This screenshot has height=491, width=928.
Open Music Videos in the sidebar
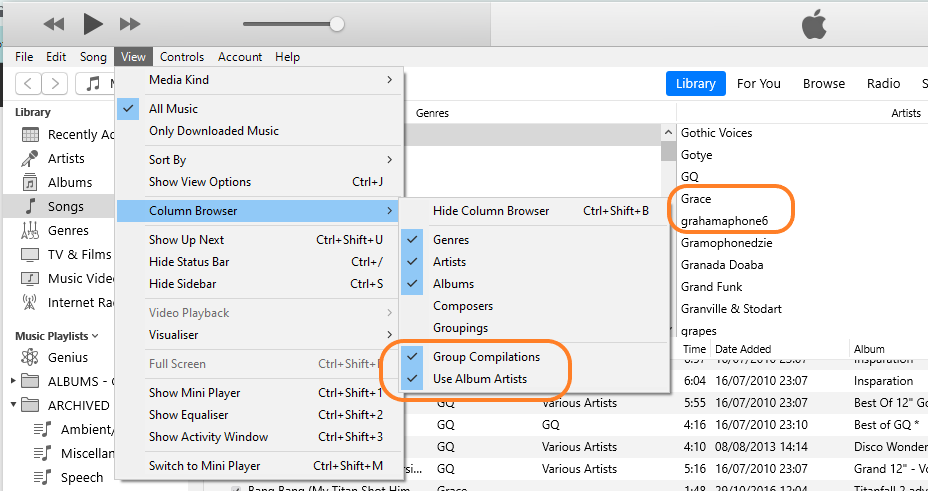[65, 278]
